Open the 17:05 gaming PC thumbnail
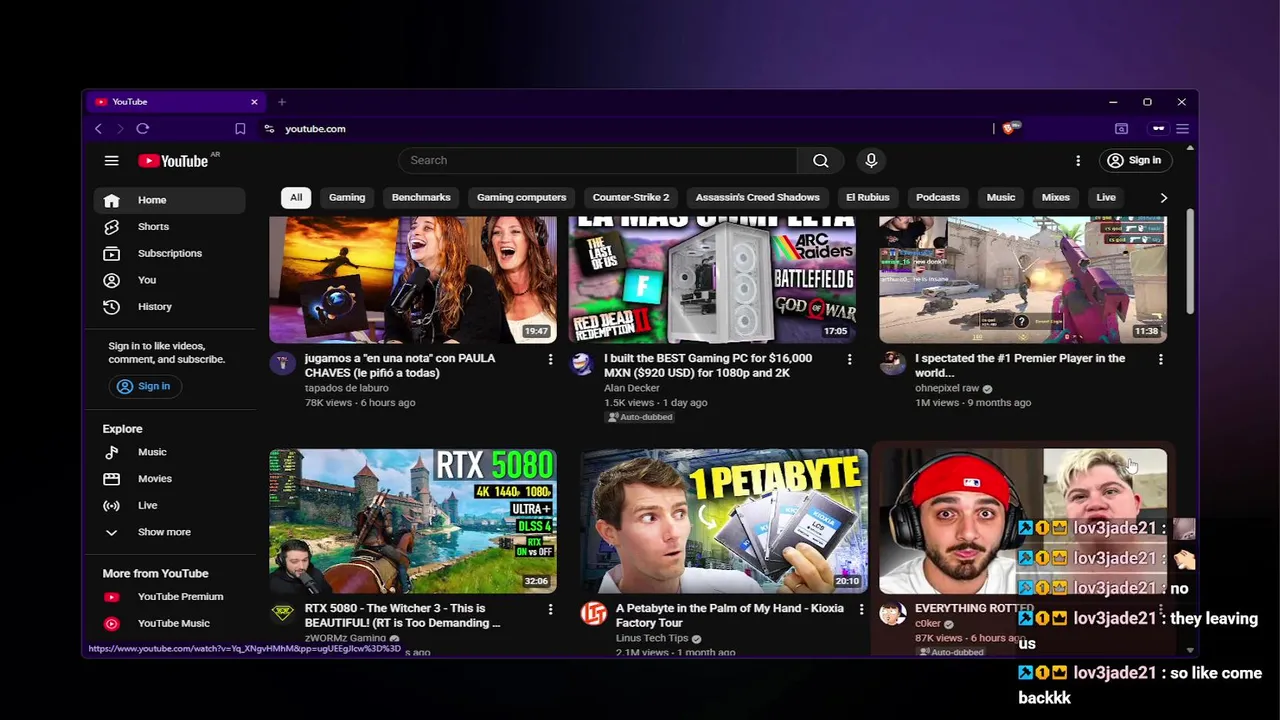This screenshot has width=1280, height=720. [x=712, y=280]
